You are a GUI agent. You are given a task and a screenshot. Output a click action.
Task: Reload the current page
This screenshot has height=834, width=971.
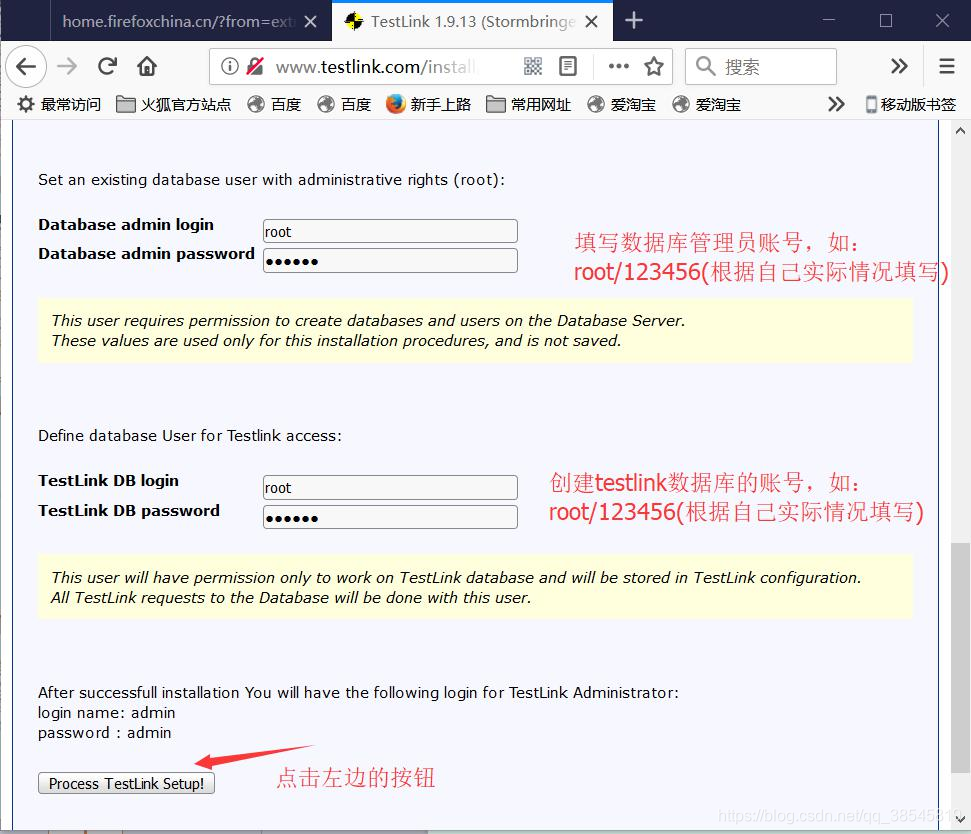107,66
